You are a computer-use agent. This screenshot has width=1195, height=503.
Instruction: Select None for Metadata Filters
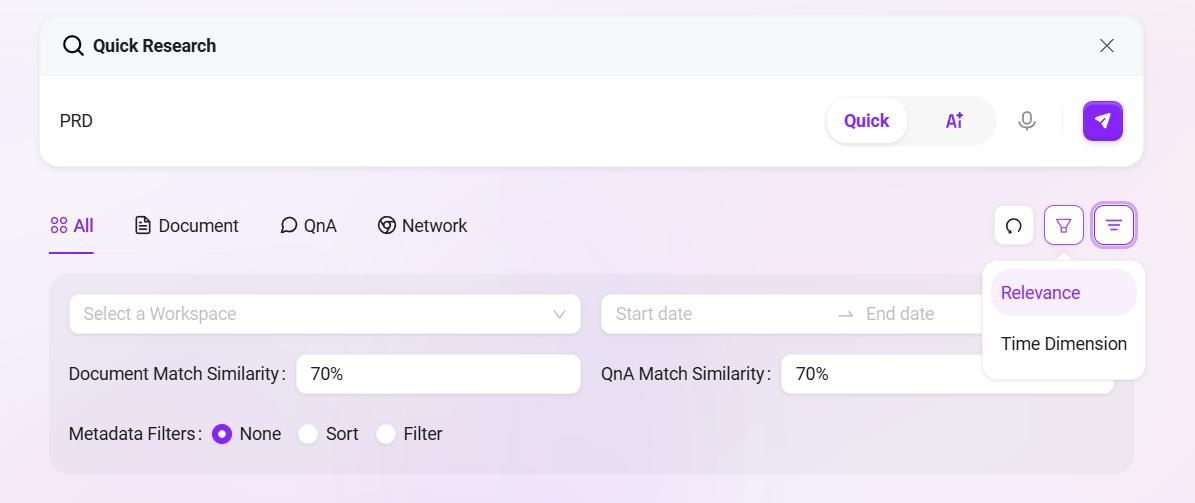point(222,434)
